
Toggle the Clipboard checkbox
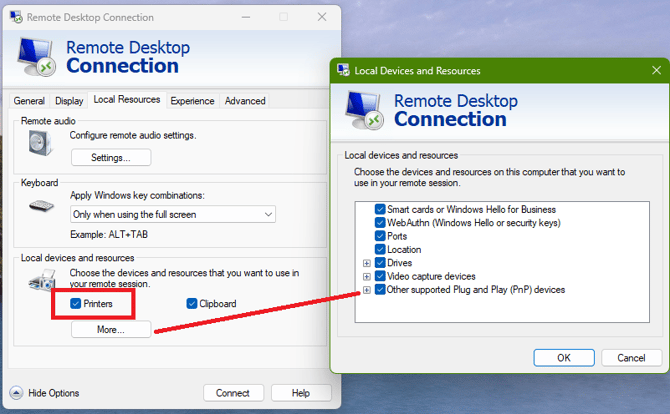point(192,303)
